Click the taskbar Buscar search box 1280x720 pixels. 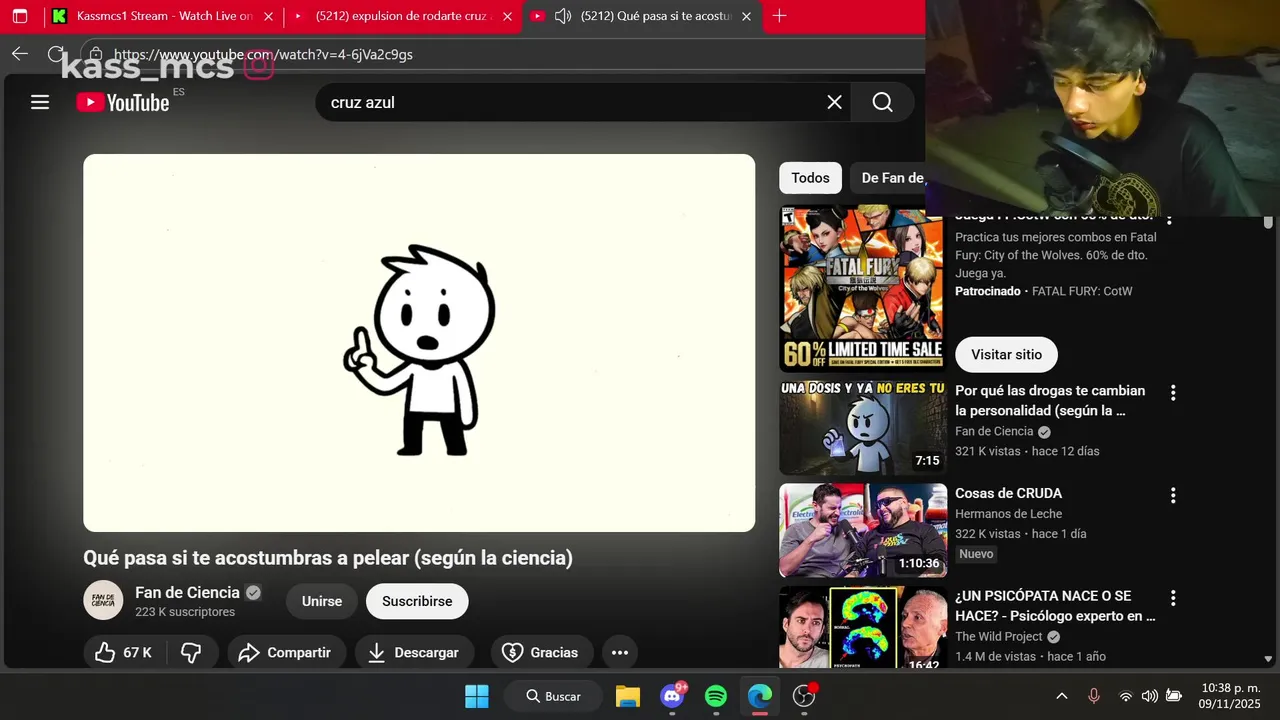coord(552,696)
